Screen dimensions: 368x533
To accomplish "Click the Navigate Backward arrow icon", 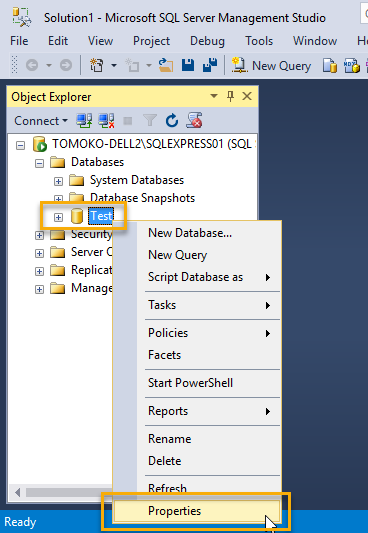I will click(32, 65).
